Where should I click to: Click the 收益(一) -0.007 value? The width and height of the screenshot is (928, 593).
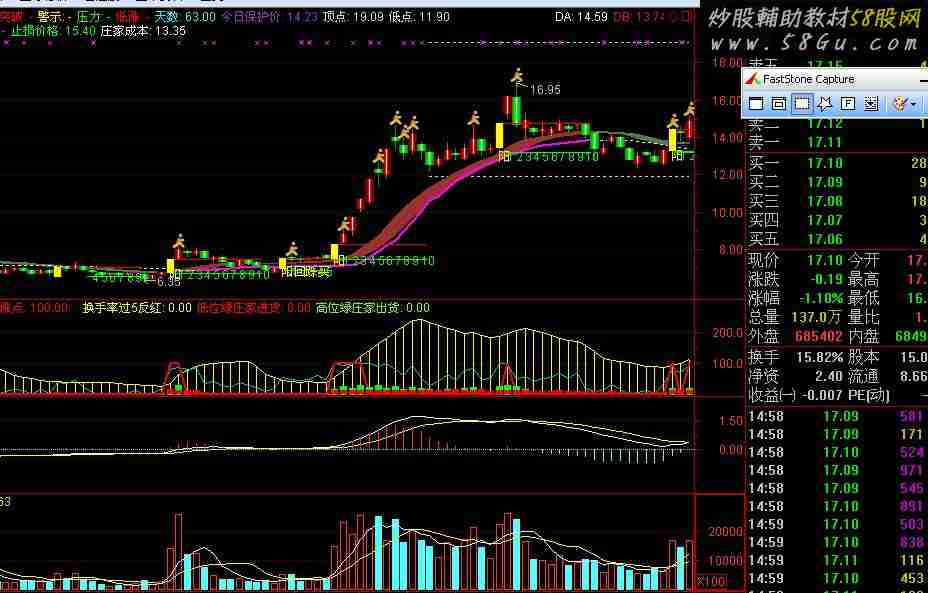point(822,395)
